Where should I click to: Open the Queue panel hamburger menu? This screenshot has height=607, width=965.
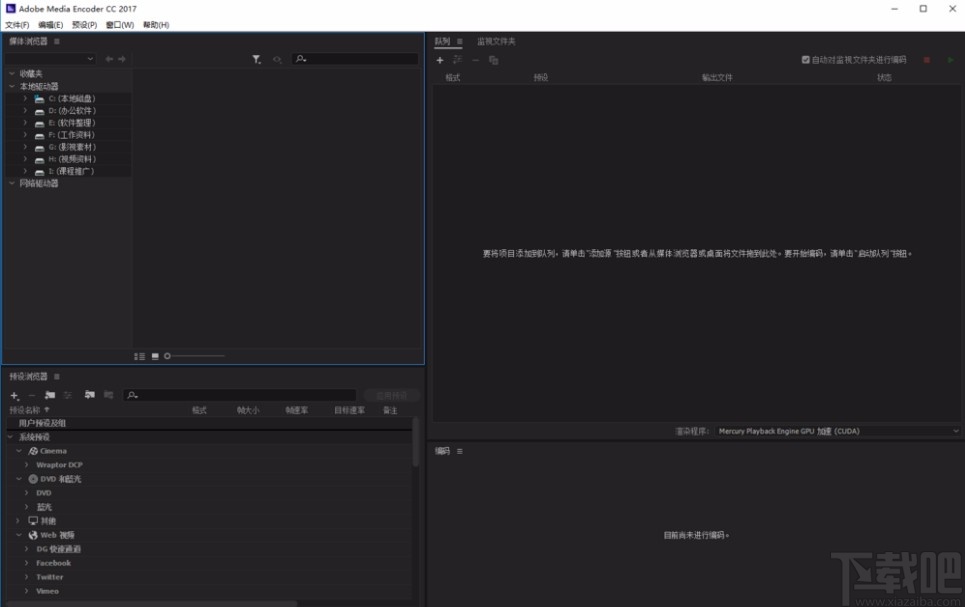tap(459, 41)
